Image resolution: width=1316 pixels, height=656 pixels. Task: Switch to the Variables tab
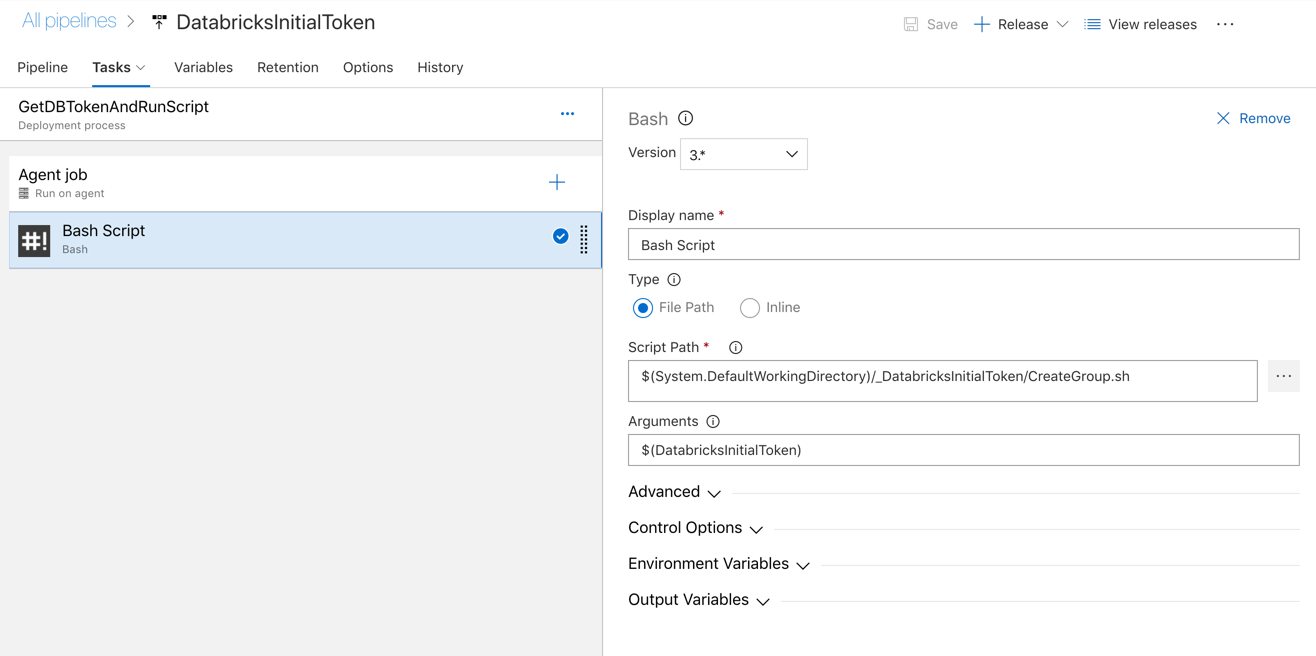[x=203, y=67]
